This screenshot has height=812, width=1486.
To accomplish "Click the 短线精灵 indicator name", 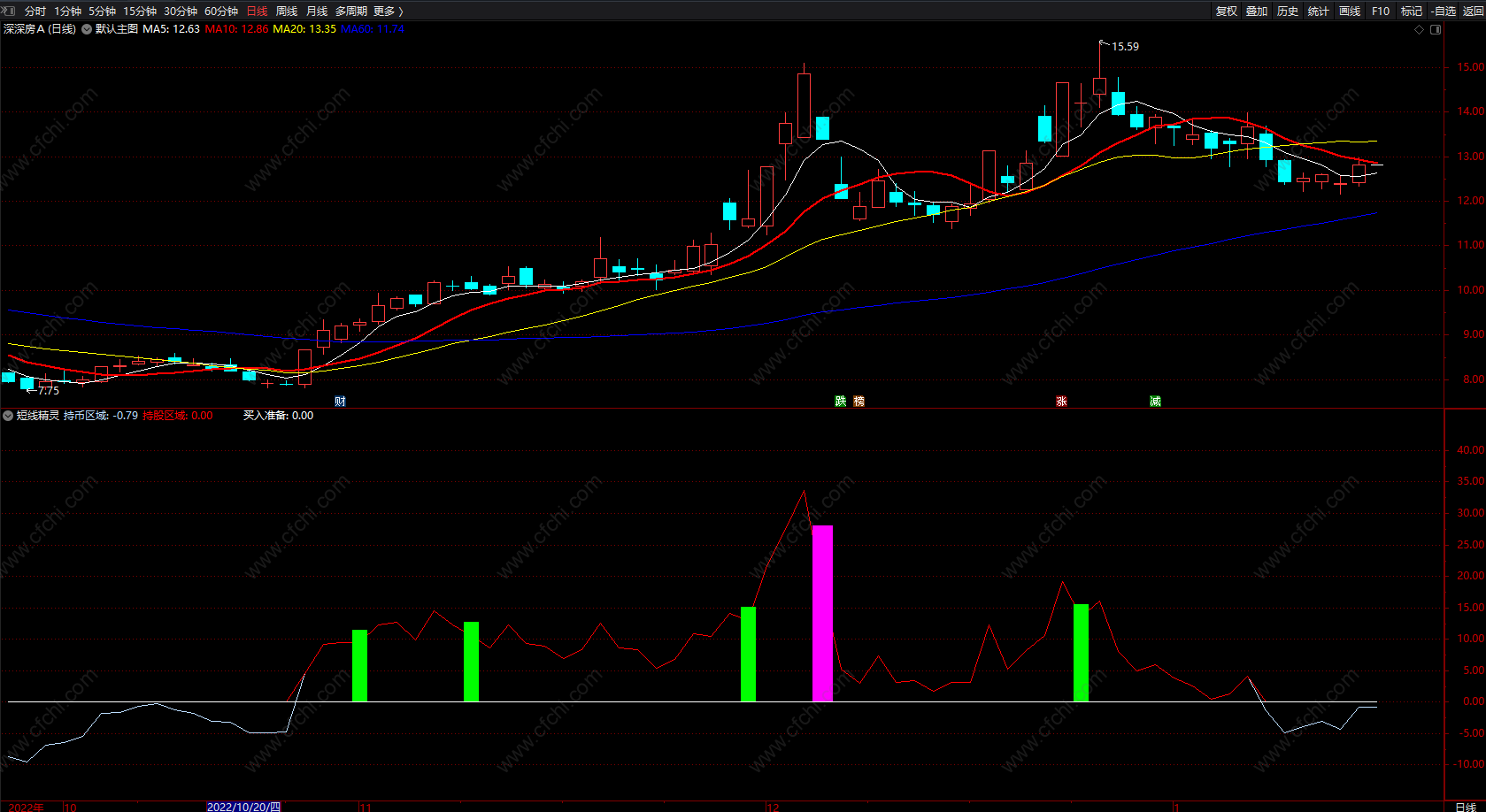I will [38, 416].
